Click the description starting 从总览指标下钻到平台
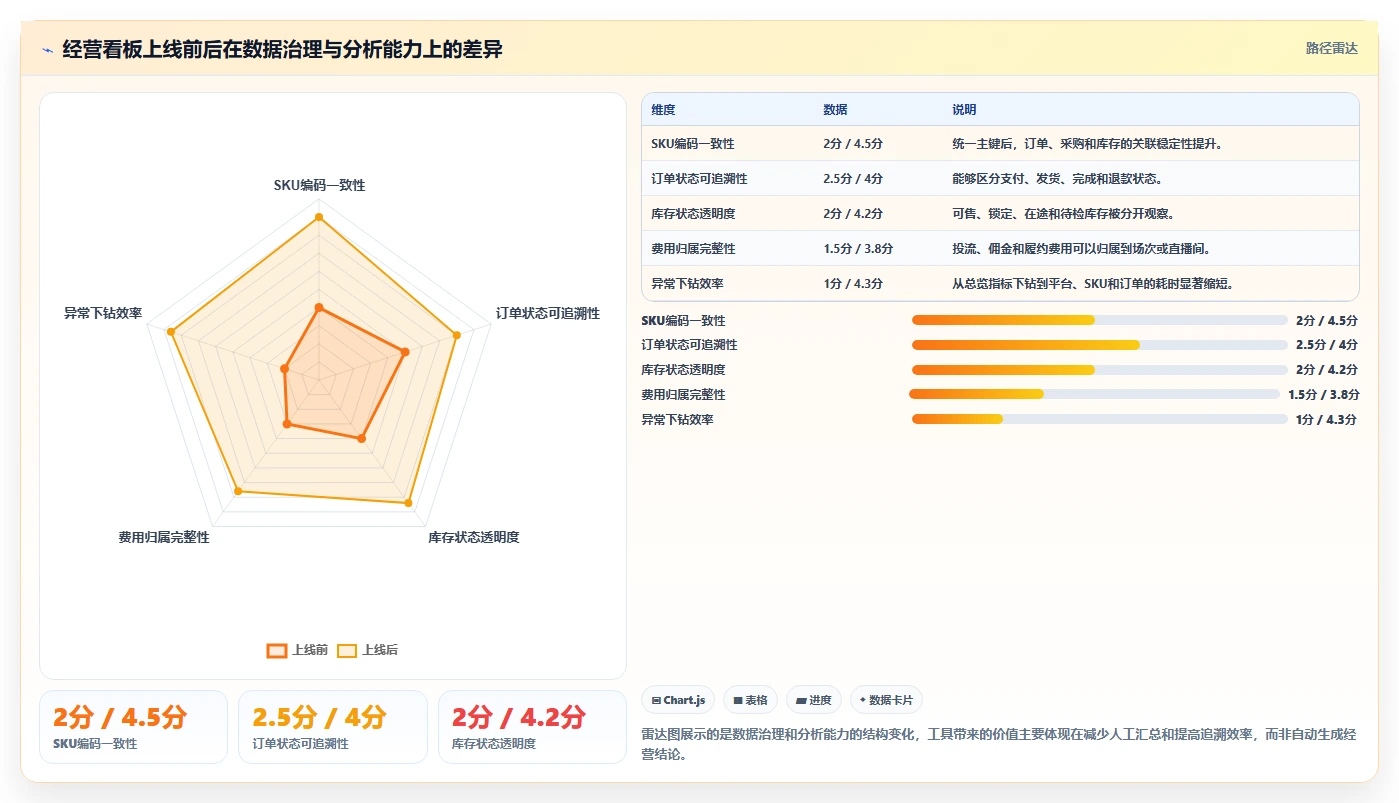 point(1093,284)
